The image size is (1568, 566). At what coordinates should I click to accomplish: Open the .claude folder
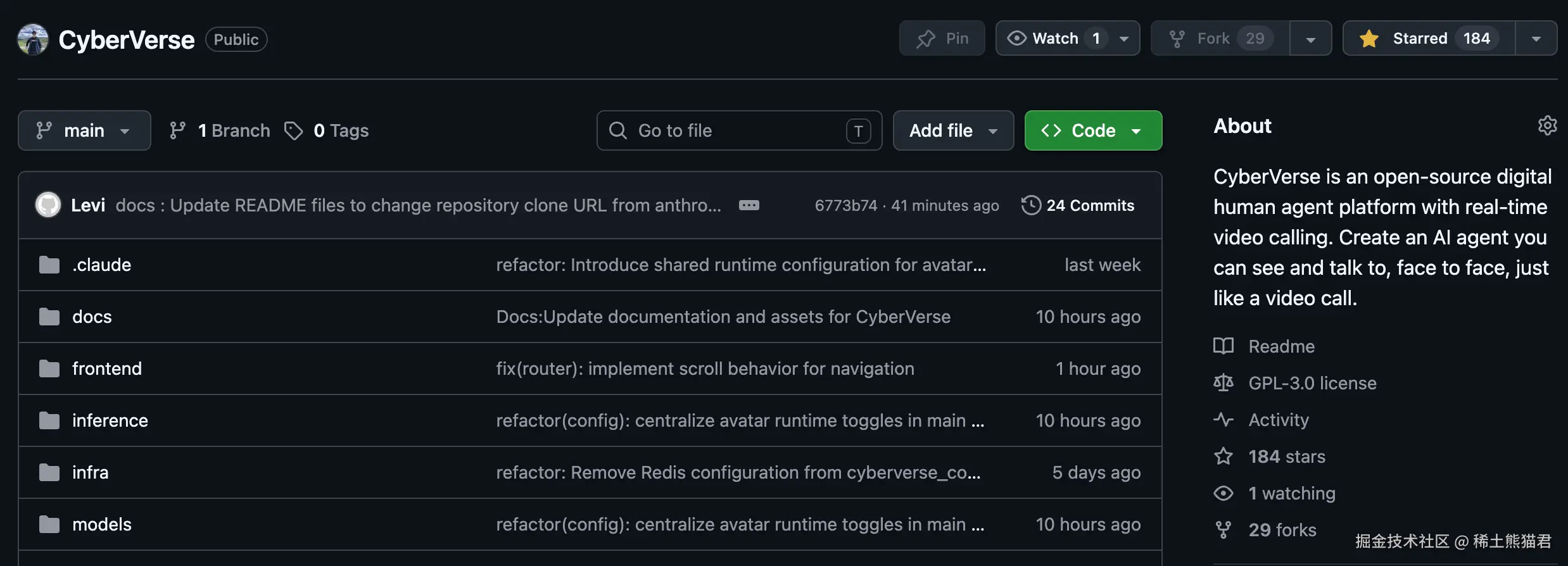tap(101, 265)
